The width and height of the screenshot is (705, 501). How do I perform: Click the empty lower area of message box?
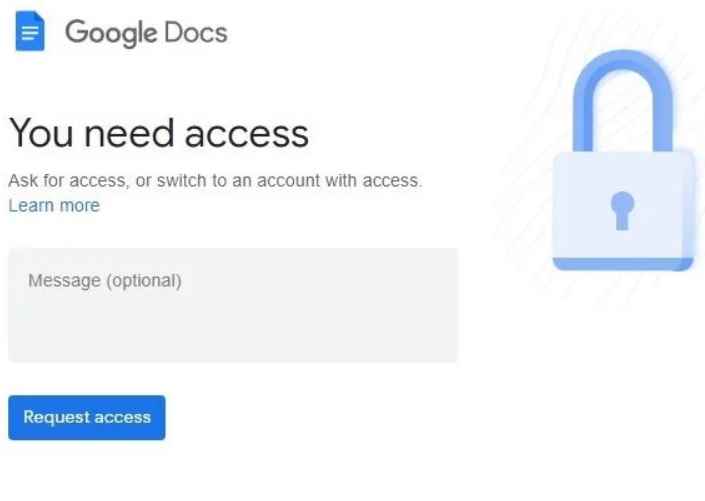pos(233,331)
